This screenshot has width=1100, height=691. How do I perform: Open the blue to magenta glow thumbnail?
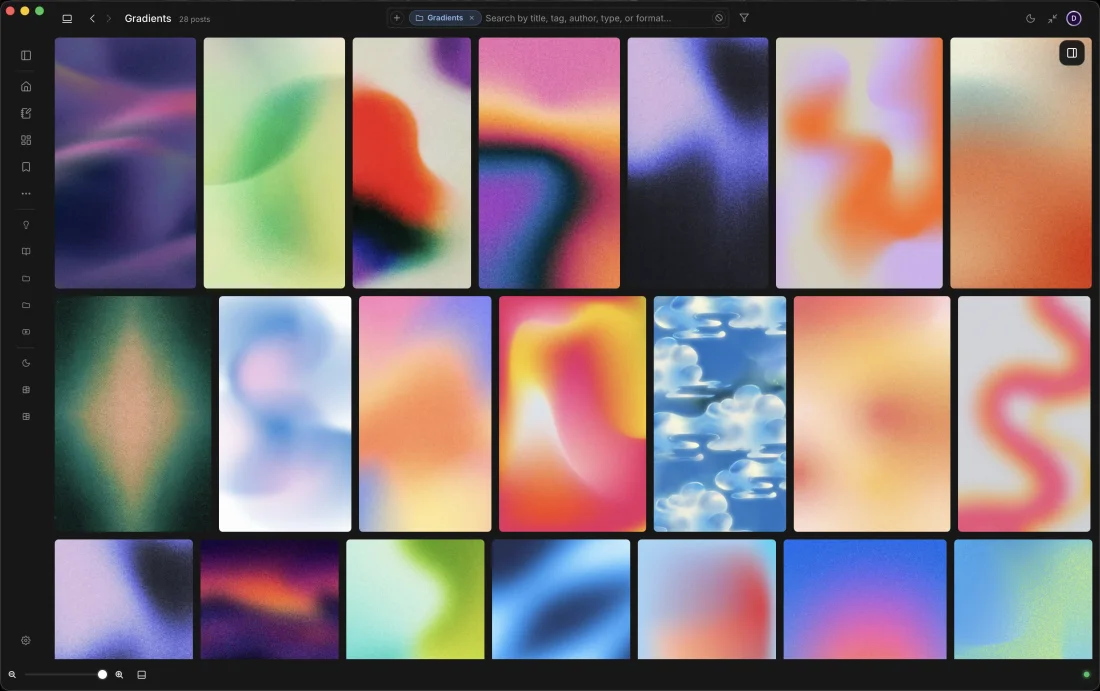pos(865,599)
